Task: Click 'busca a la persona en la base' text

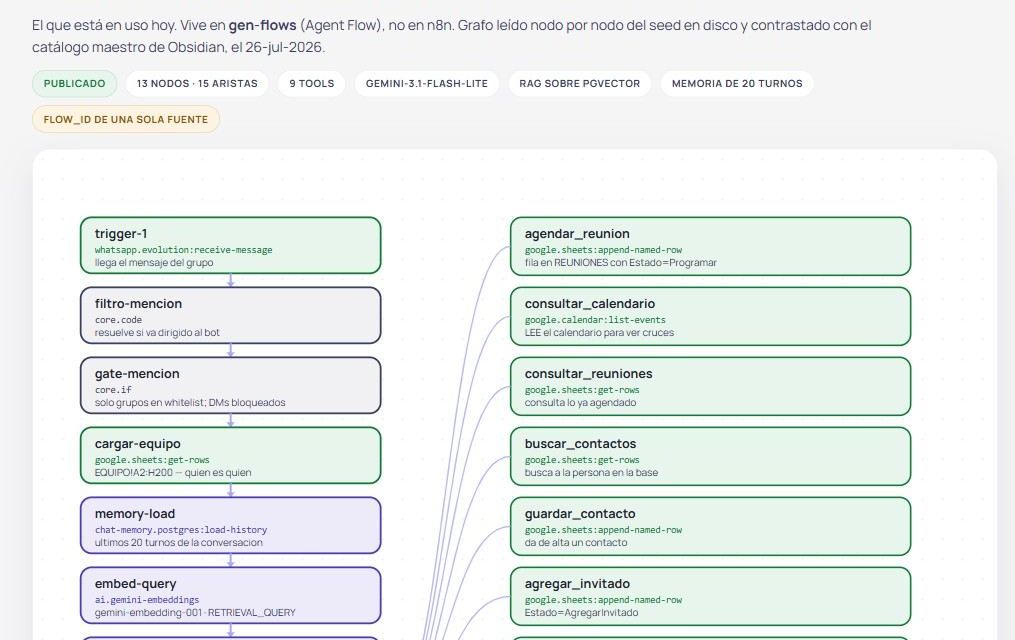Action: tap(591, 472)
